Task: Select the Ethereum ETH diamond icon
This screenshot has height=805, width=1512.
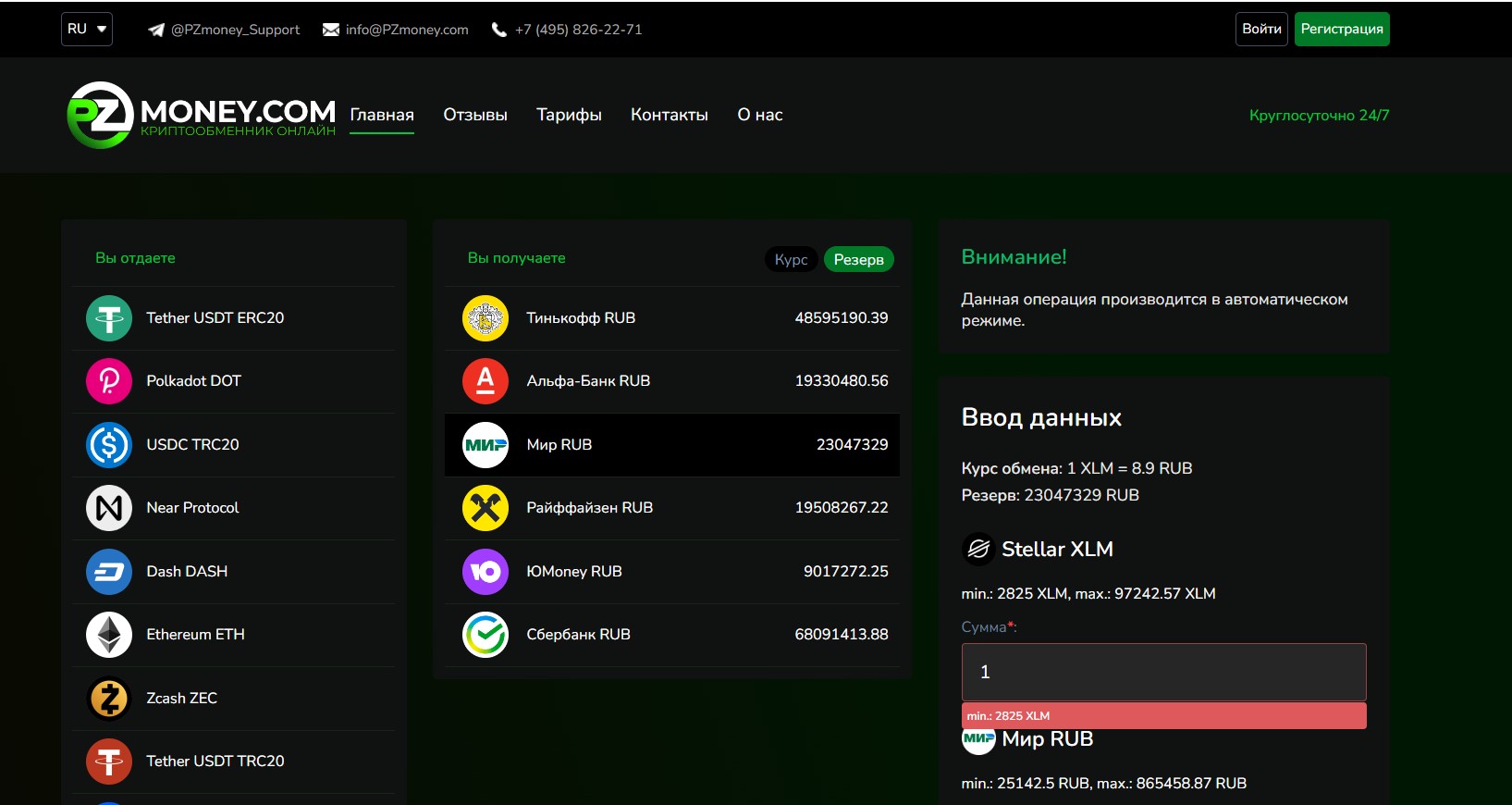Action: [109, 635]
